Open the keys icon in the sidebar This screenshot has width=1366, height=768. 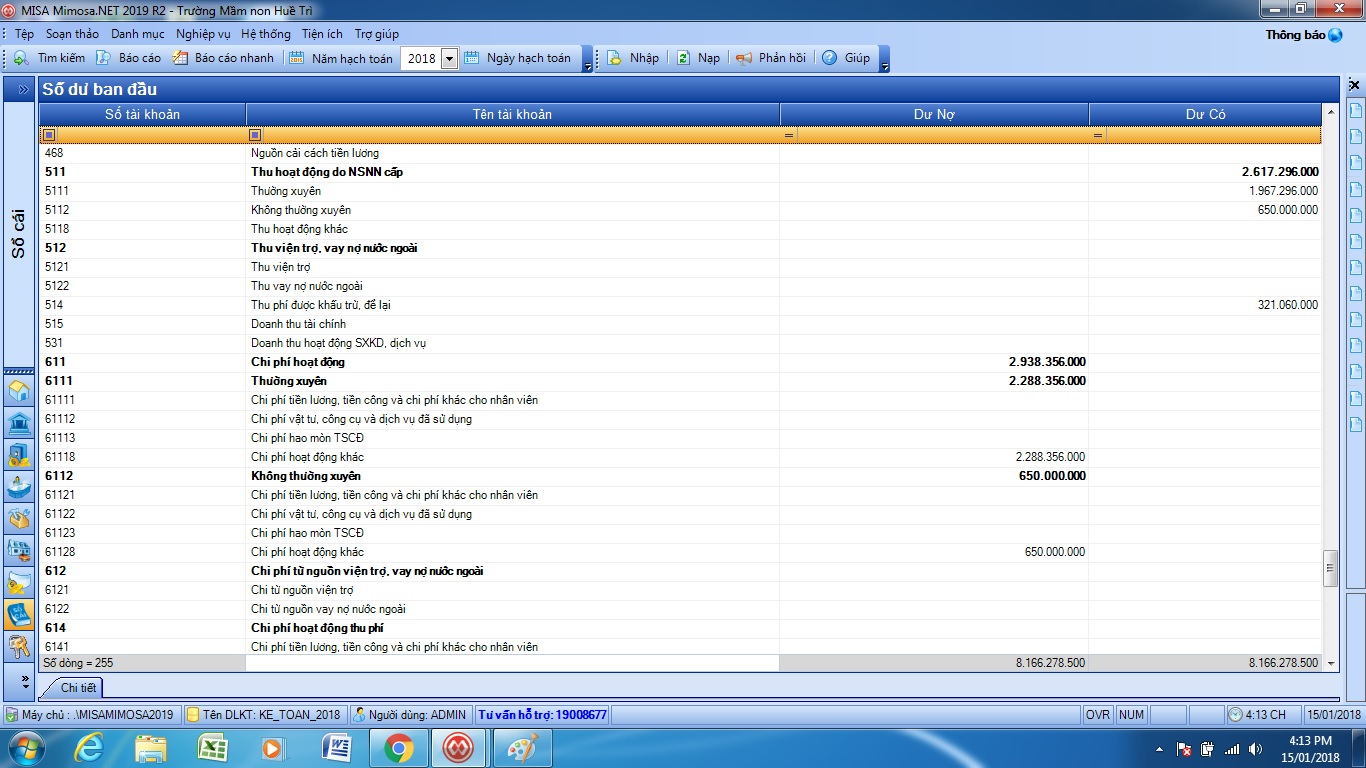point(19,646)
